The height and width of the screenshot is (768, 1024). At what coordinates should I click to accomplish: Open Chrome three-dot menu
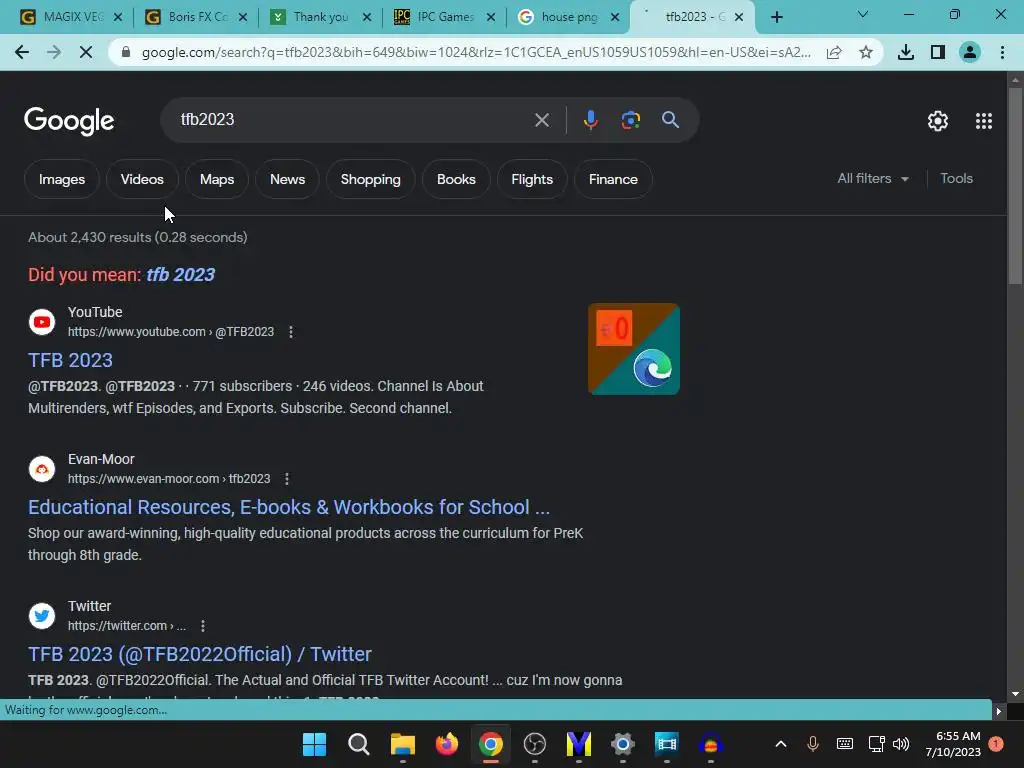(x=1002, y=52)
